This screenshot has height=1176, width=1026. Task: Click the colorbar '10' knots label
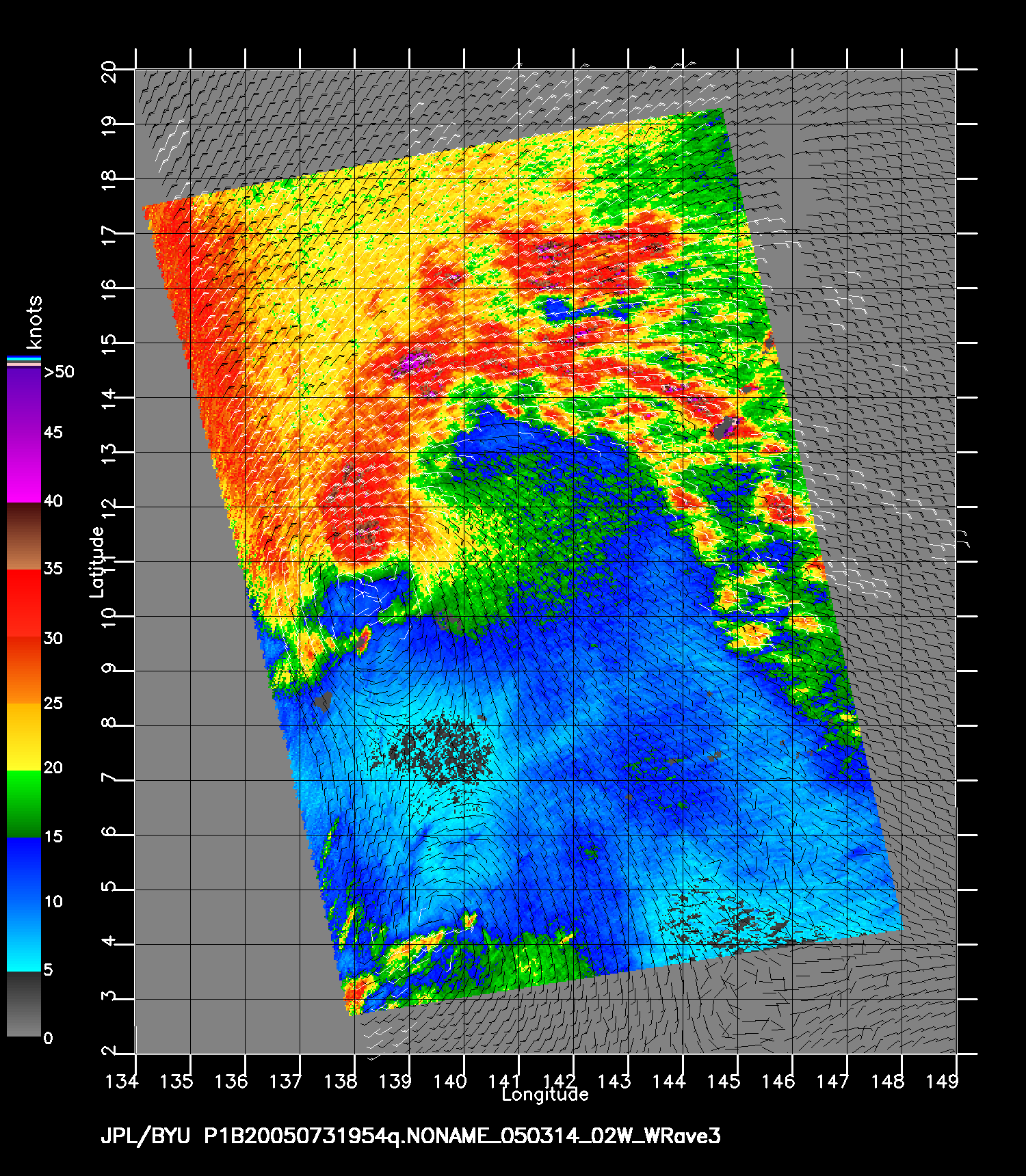tap(53, 902)
